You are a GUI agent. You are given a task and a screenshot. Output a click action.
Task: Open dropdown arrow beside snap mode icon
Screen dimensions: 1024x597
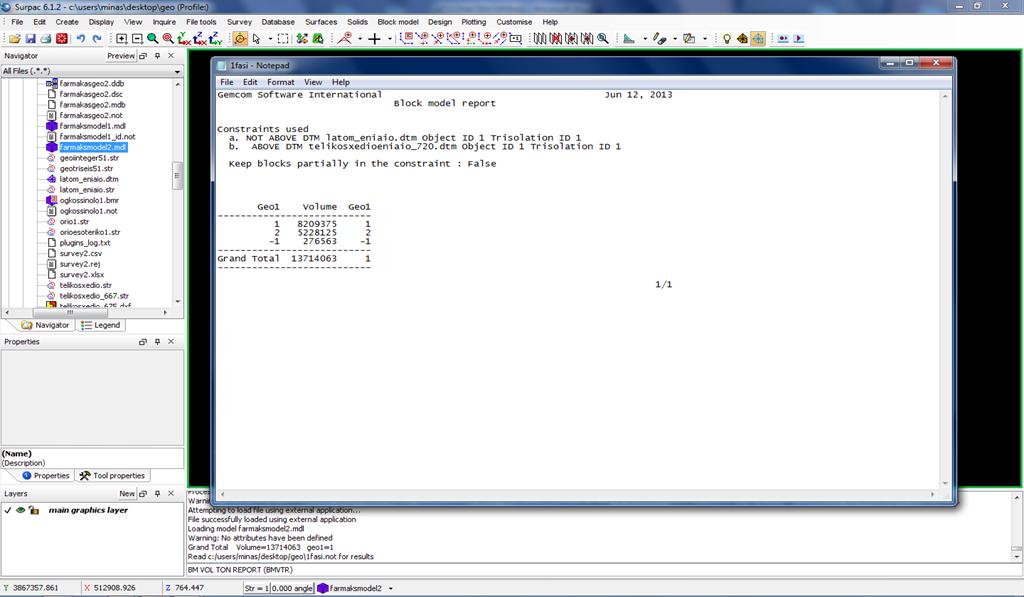(360, 39)
